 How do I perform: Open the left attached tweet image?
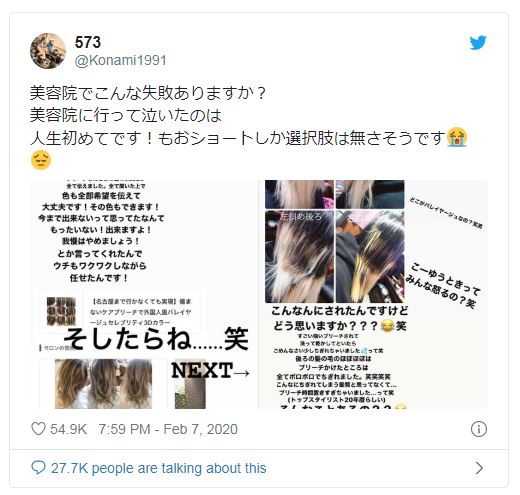click(x=144, y=295)
